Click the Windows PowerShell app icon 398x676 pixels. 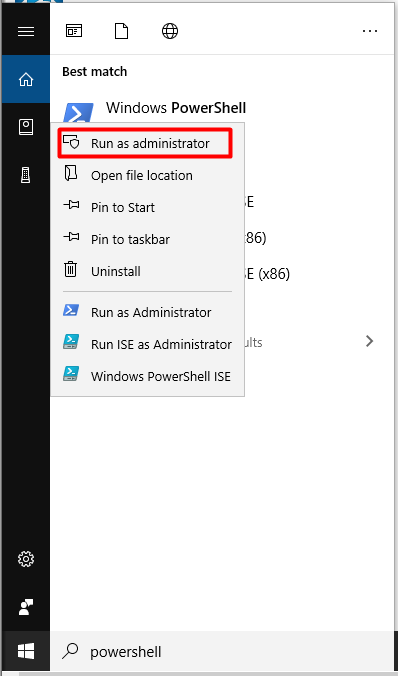pos(78,113)
